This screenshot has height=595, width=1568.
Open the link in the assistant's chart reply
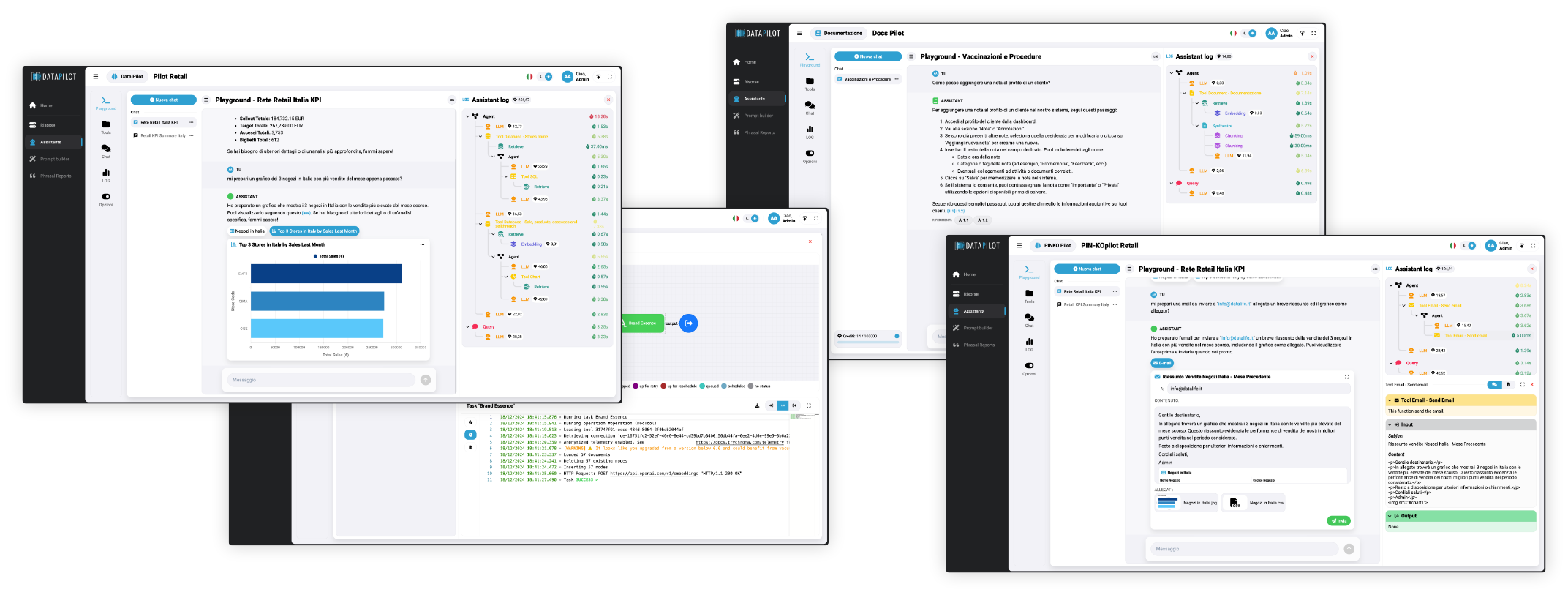tap(306, 213)
